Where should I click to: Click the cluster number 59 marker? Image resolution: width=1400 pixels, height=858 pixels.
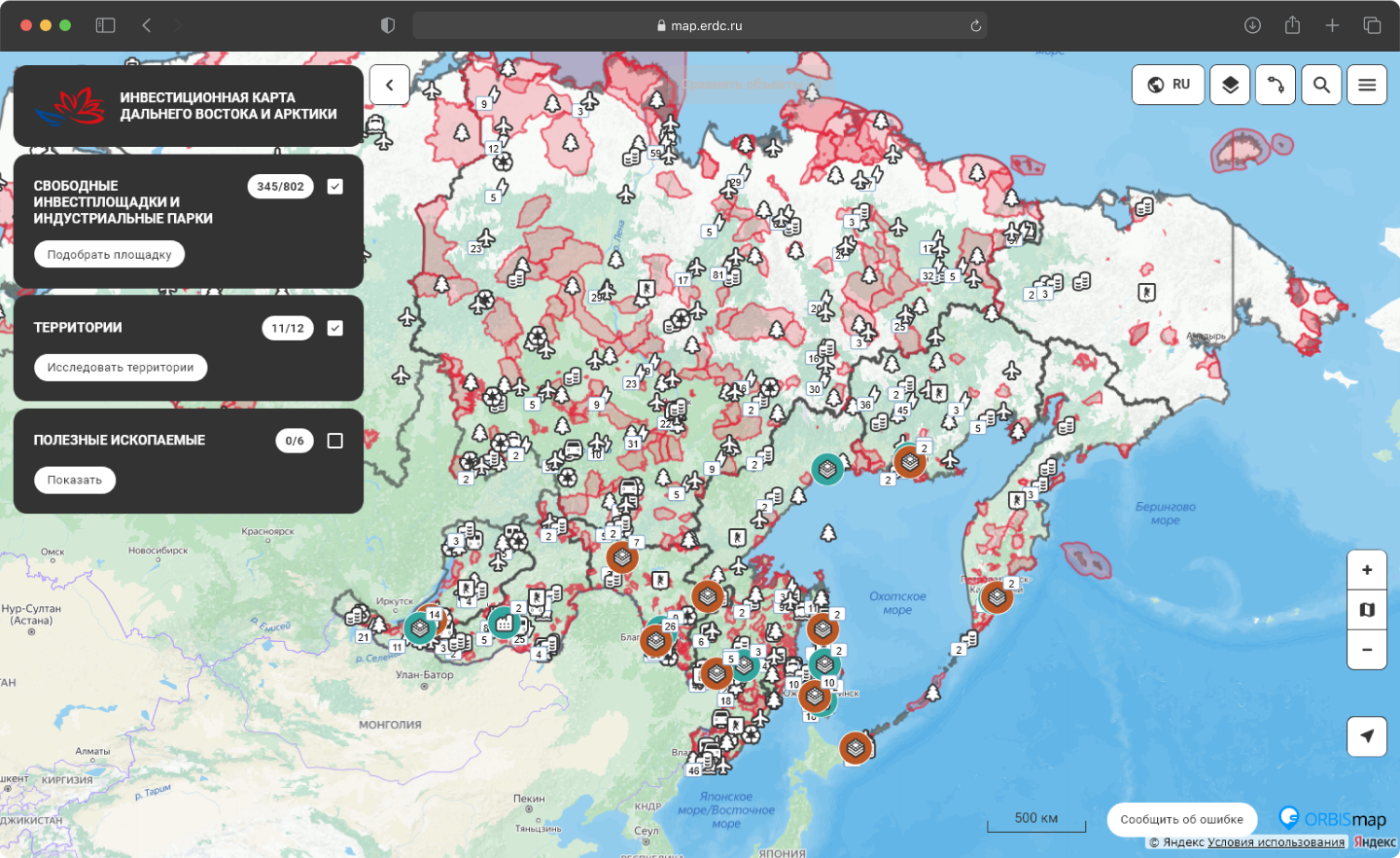point(655,154)
